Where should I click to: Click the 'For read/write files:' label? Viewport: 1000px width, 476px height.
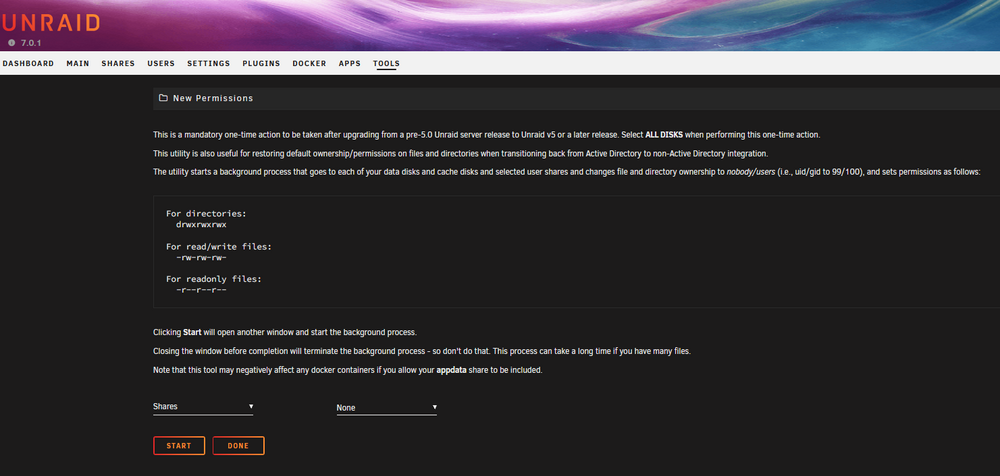(x=219, y=246)
